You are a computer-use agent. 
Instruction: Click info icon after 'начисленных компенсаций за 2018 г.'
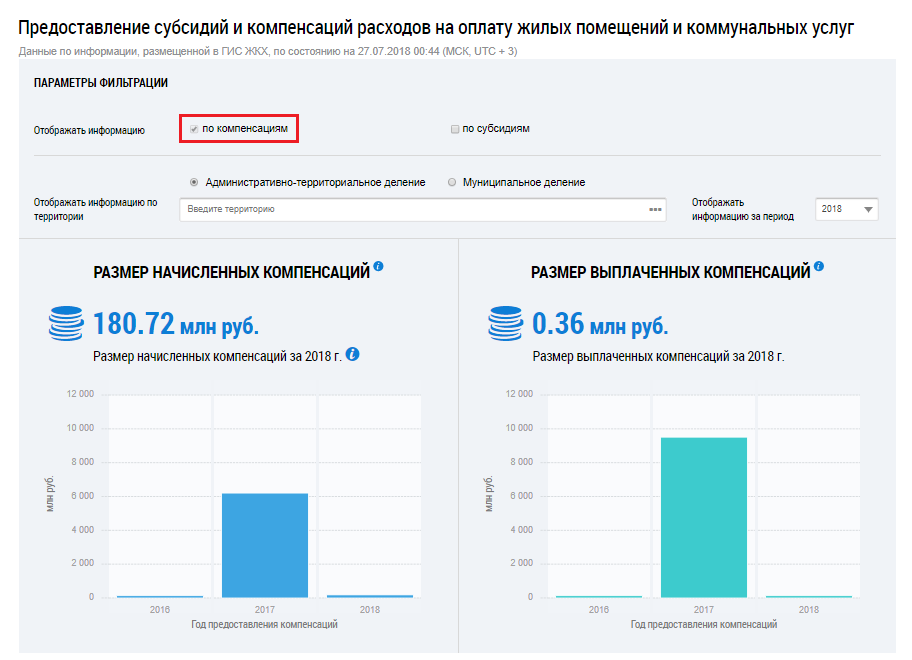point(353,354)
